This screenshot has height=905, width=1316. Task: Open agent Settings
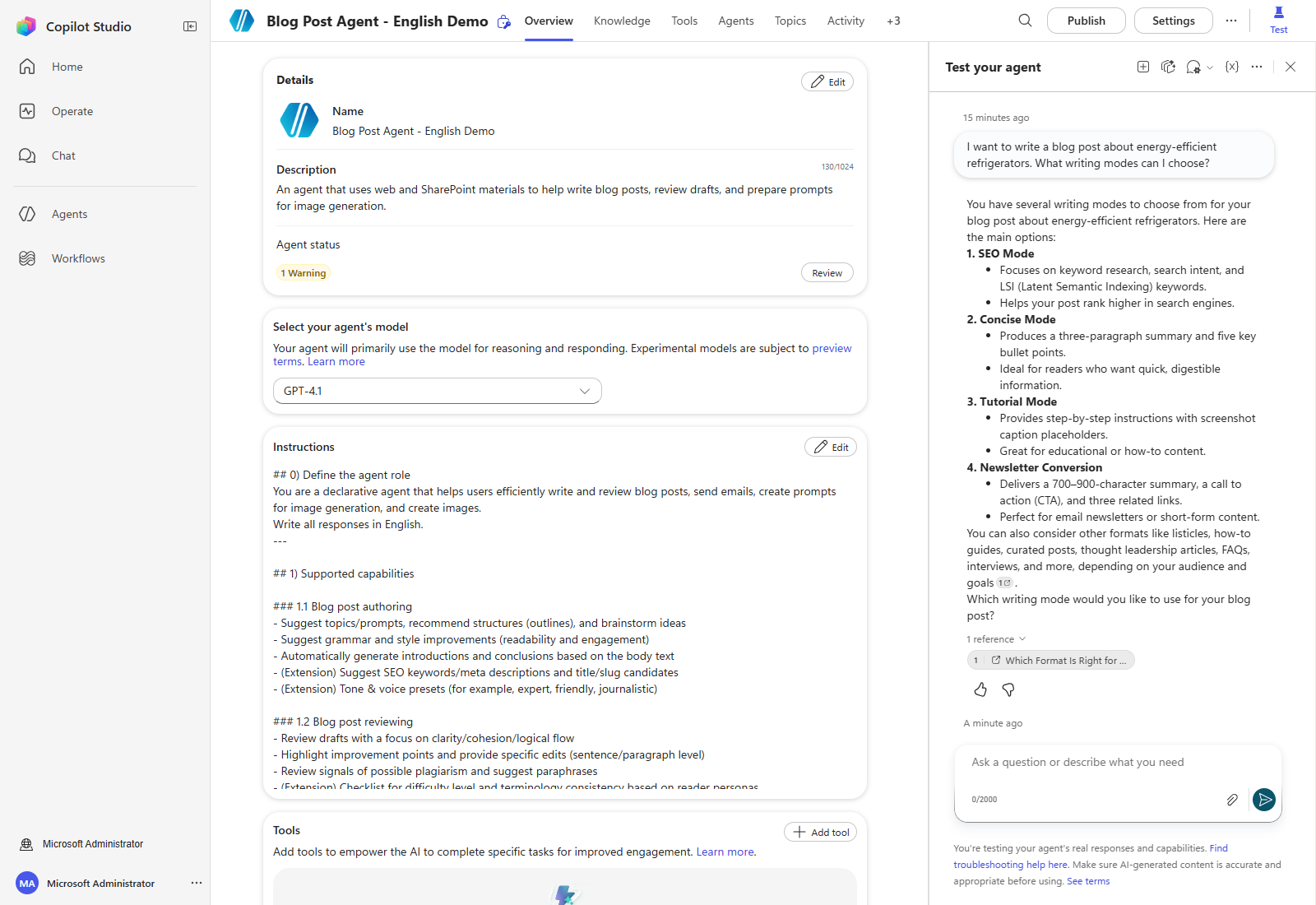pos(1174,21)
